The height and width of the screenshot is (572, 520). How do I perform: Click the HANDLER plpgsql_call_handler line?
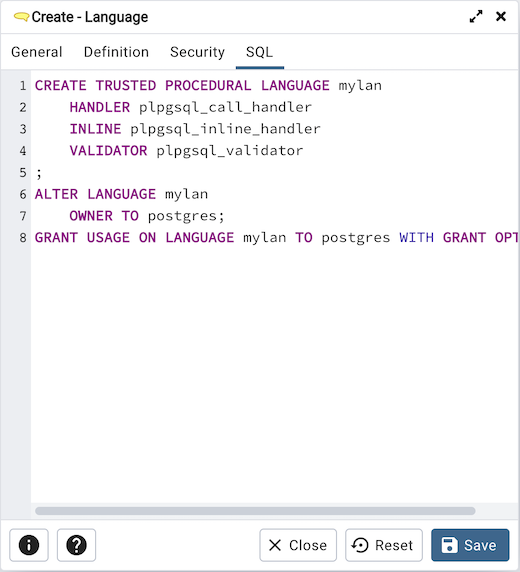(x=190, y=107)
